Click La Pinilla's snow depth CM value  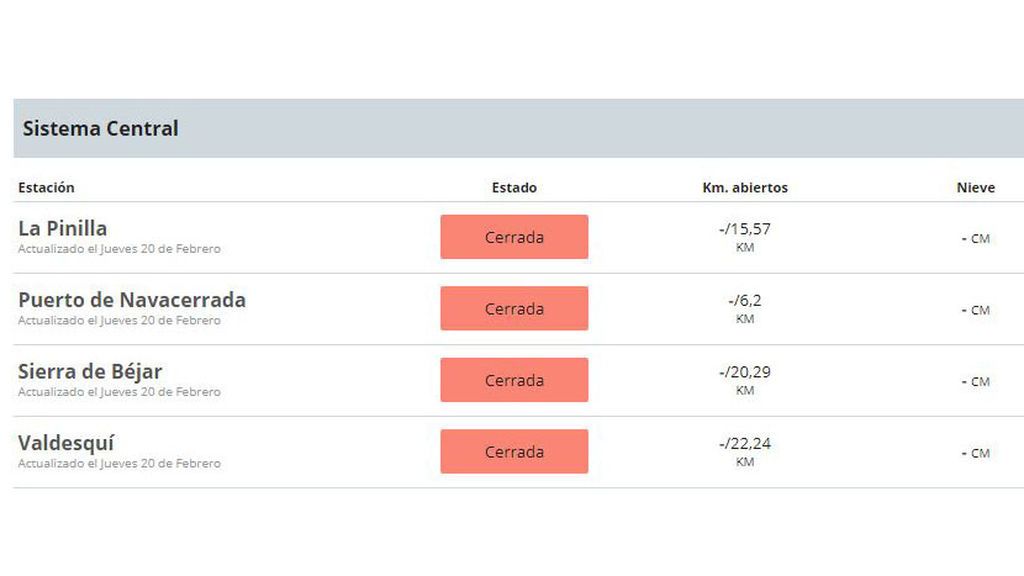point(976,238)
